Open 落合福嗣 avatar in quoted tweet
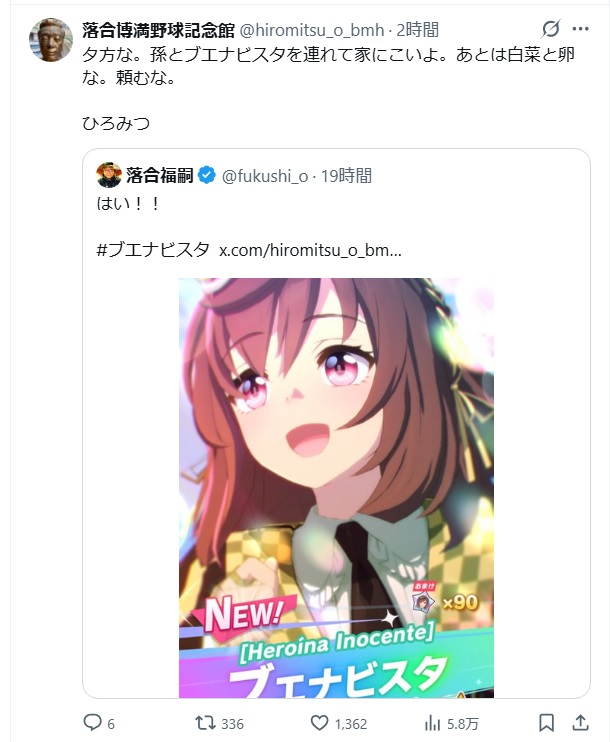This screenshot has width=610, height=742. coord(109,175)
